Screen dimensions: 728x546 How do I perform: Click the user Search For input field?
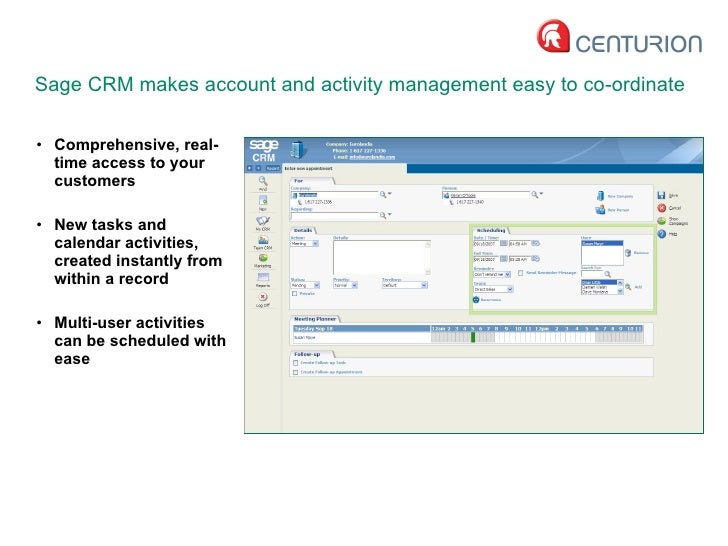(592, 274)
